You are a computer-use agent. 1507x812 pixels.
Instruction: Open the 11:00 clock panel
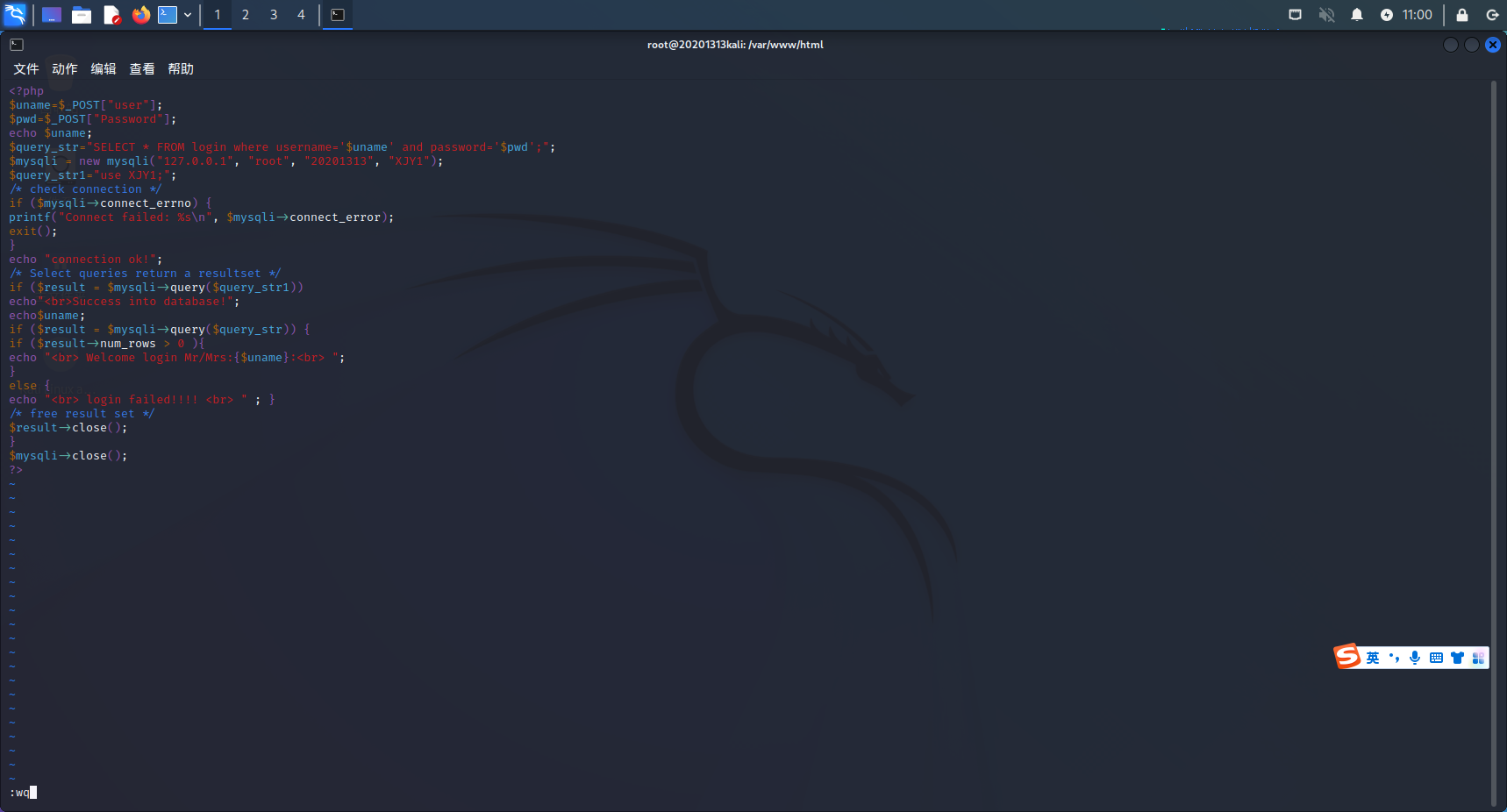1417,15
